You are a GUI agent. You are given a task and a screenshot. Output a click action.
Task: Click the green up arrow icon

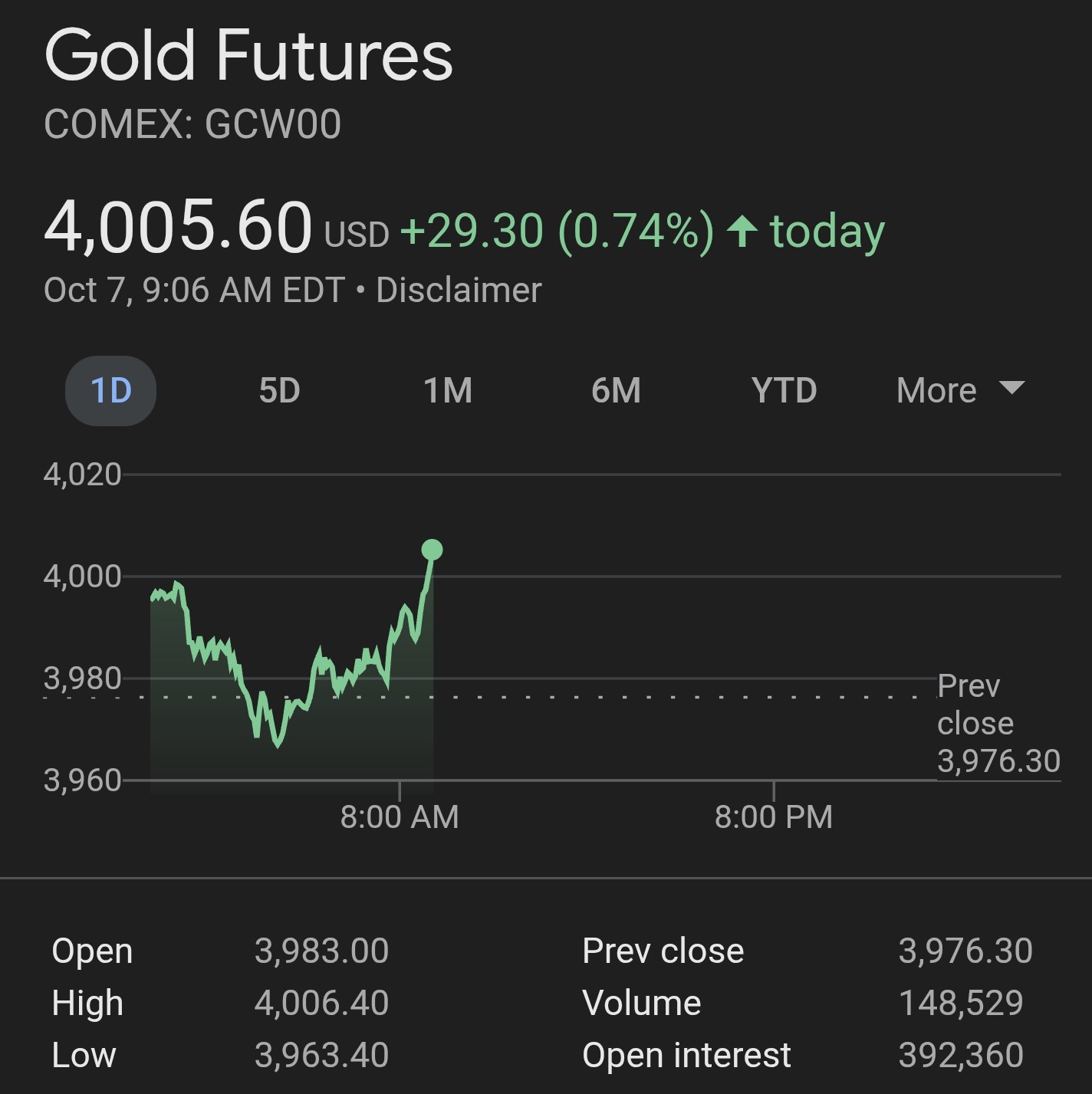coord(742,231)
